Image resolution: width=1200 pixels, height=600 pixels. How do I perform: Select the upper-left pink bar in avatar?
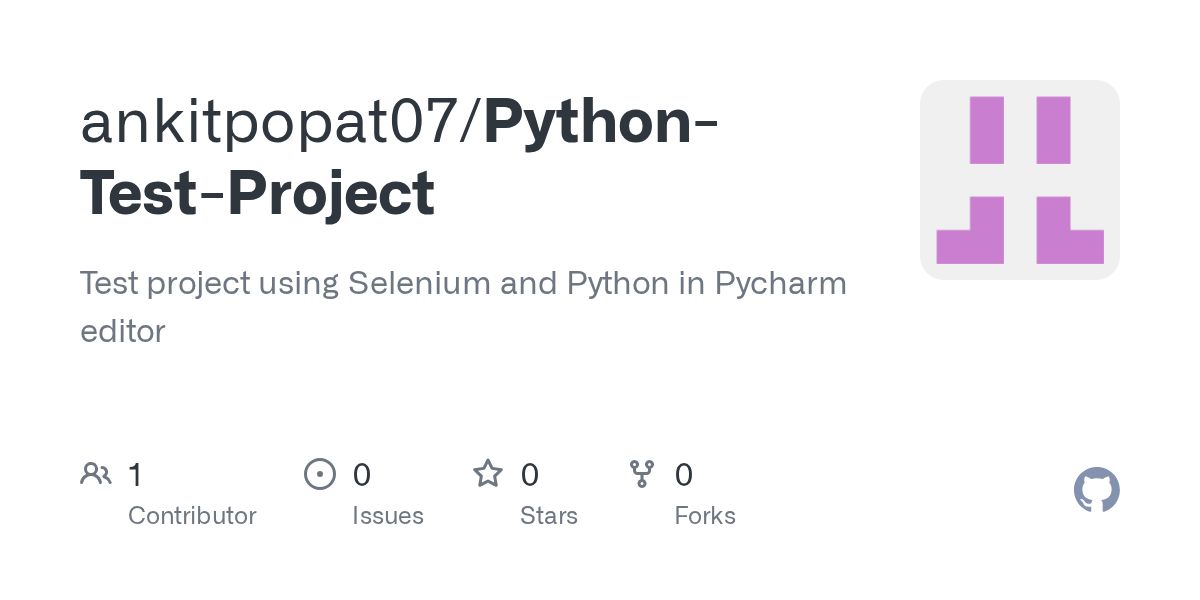tap(986, 130)
